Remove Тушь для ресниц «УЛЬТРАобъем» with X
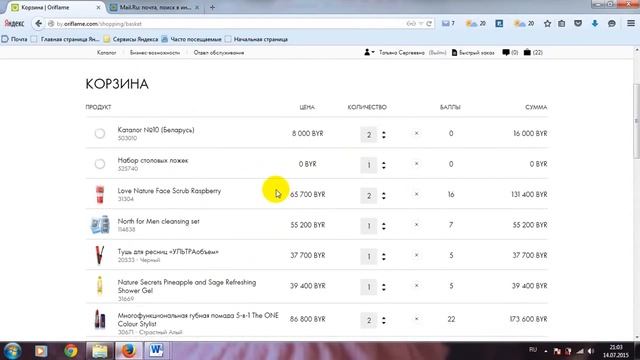640x360 pixels. tap(416, 255)
